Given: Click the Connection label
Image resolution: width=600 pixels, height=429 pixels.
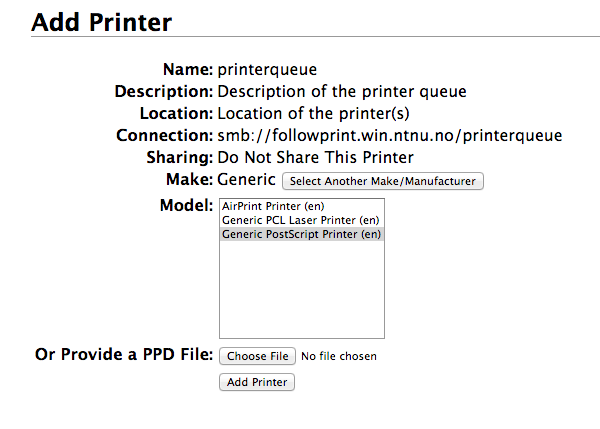Looking at the screenshot, I should coord(165,135).
